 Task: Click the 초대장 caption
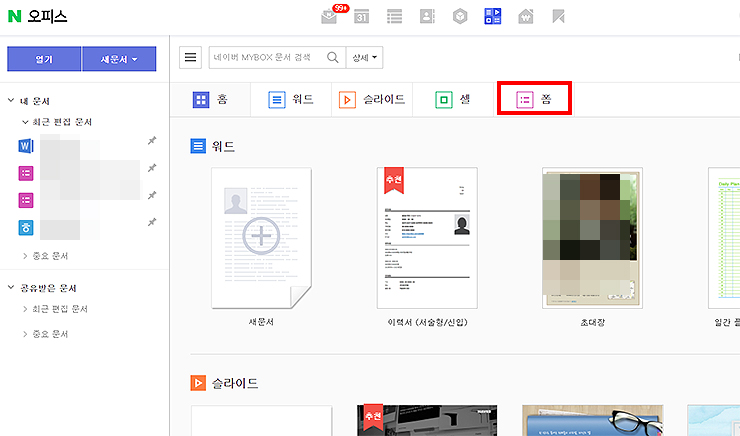click(x=592, y=322)
